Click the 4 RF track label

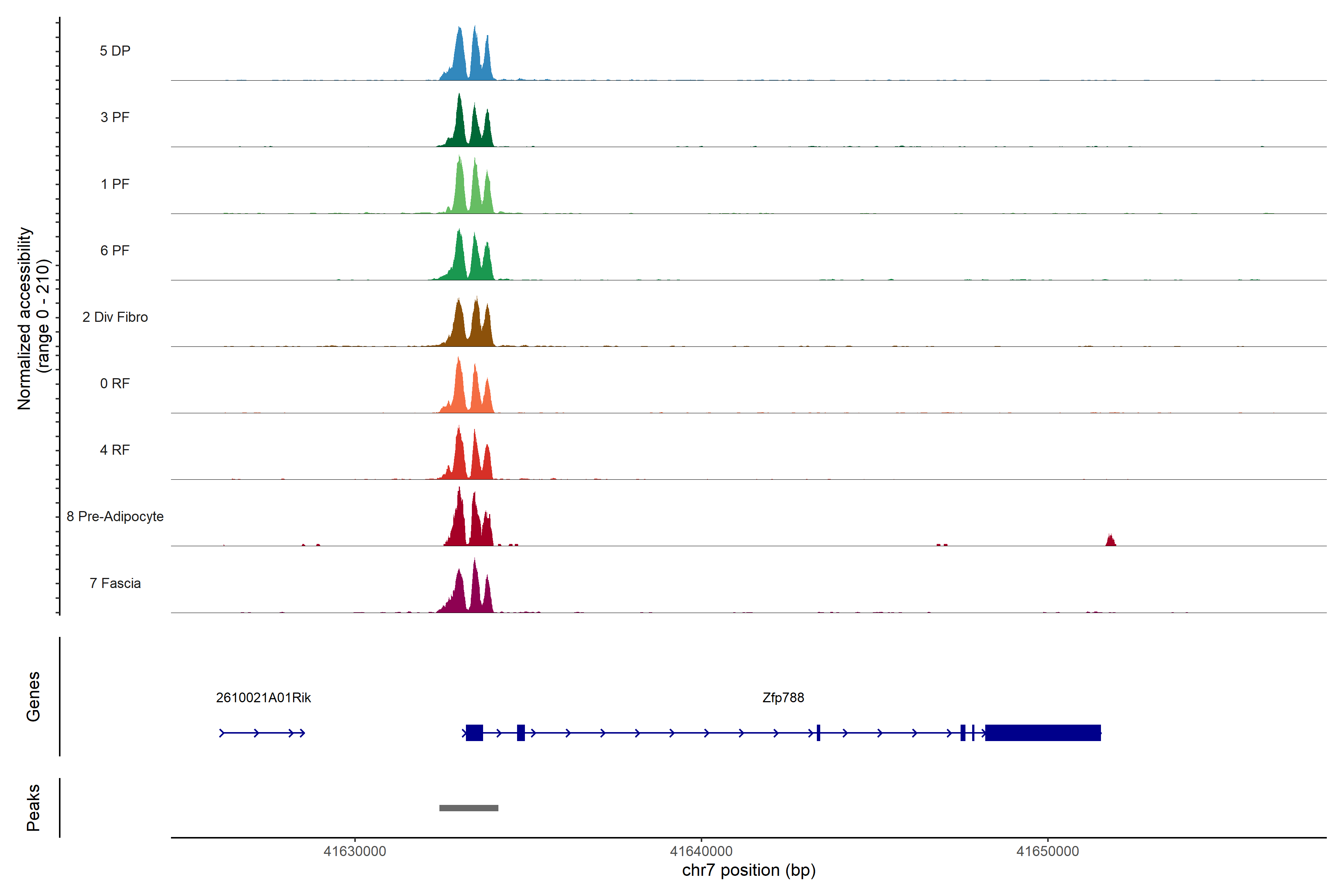pos(115,450)
